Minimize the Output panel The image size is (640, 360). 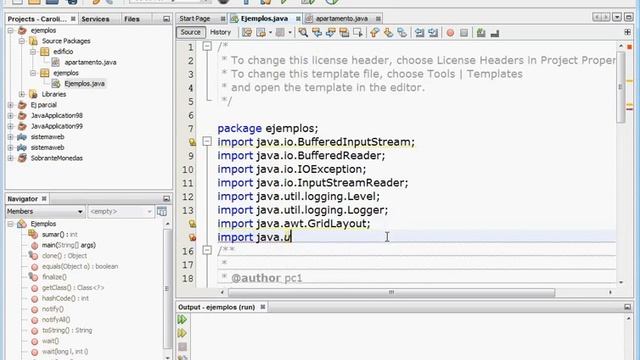pos(627,307)
